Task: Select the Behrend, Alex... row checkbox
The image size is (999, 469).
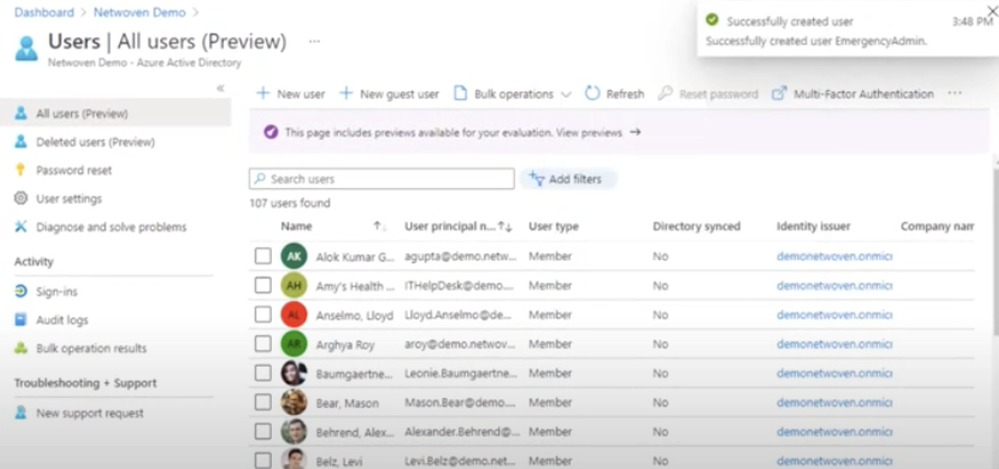Action: pyautogui.click(x=263, y=432)
